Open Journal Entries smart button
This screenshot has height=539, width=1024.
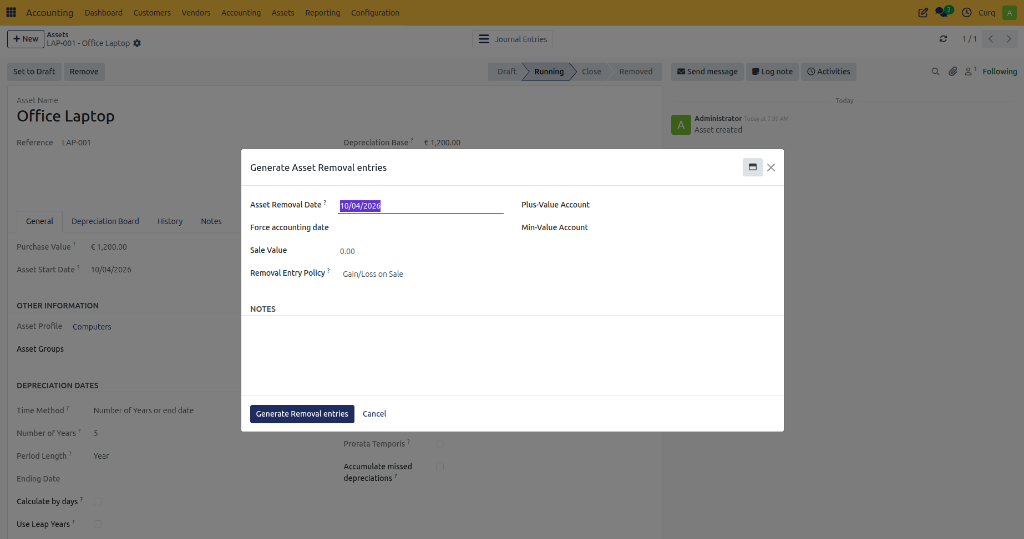(513, 39)
